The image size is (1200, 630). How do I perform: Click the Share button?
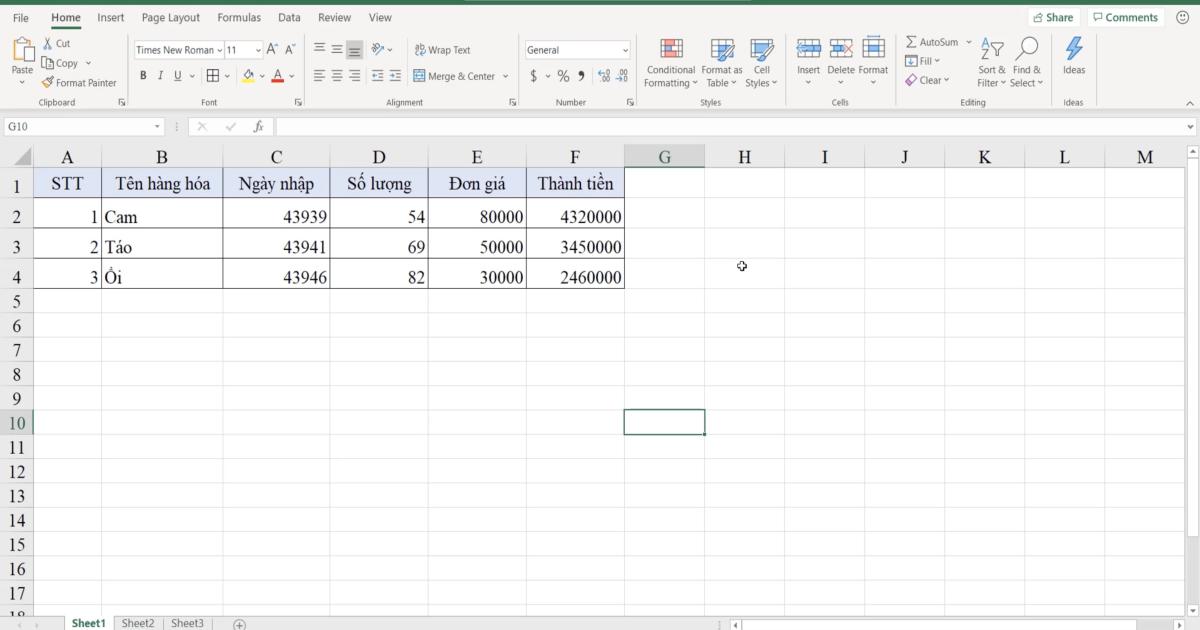click(x=1053, y=17)
